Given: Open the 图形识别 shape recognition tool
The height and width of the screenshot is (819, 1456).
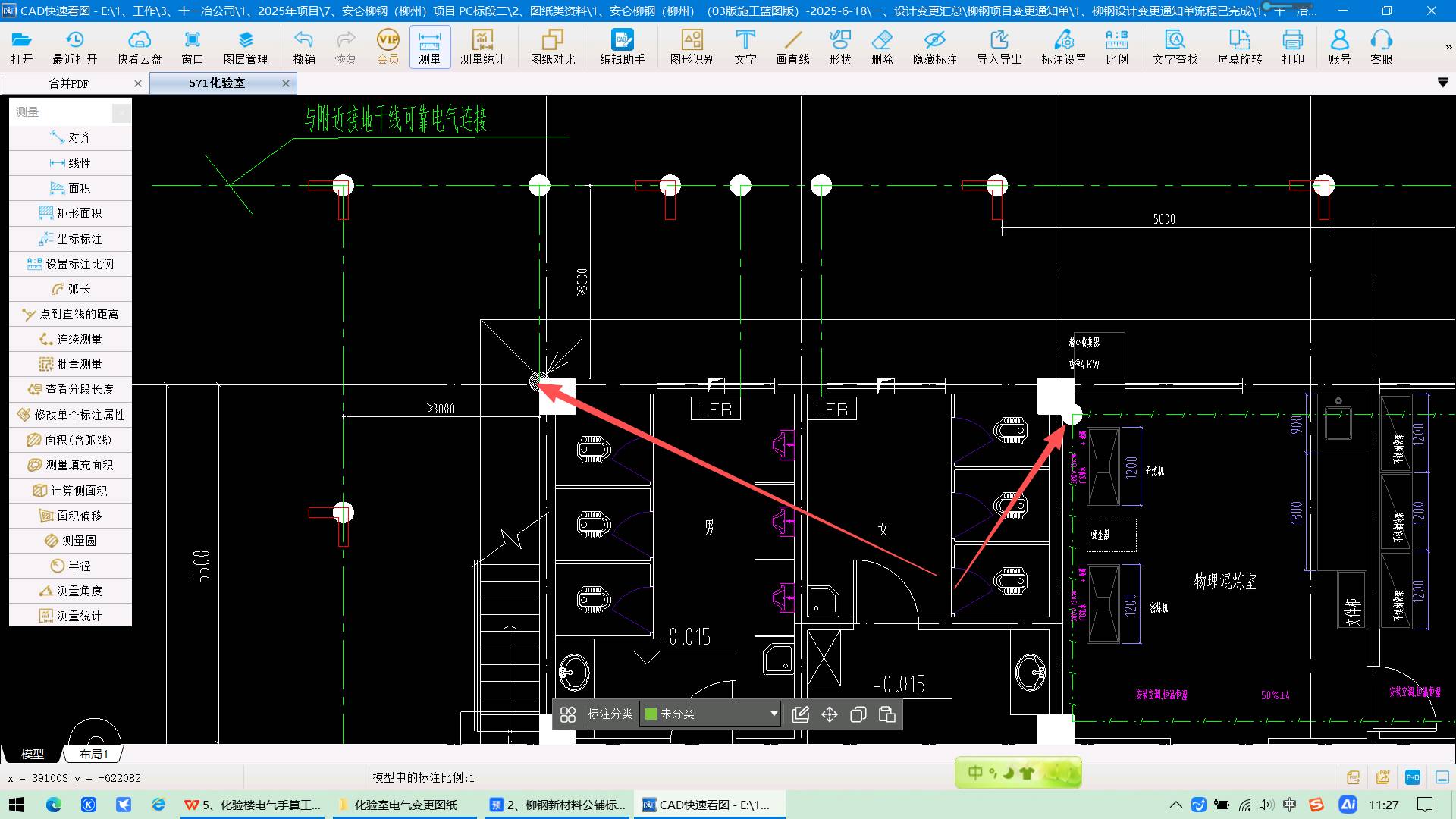Looking at the screenshot, I should click(x=692, y=40).
